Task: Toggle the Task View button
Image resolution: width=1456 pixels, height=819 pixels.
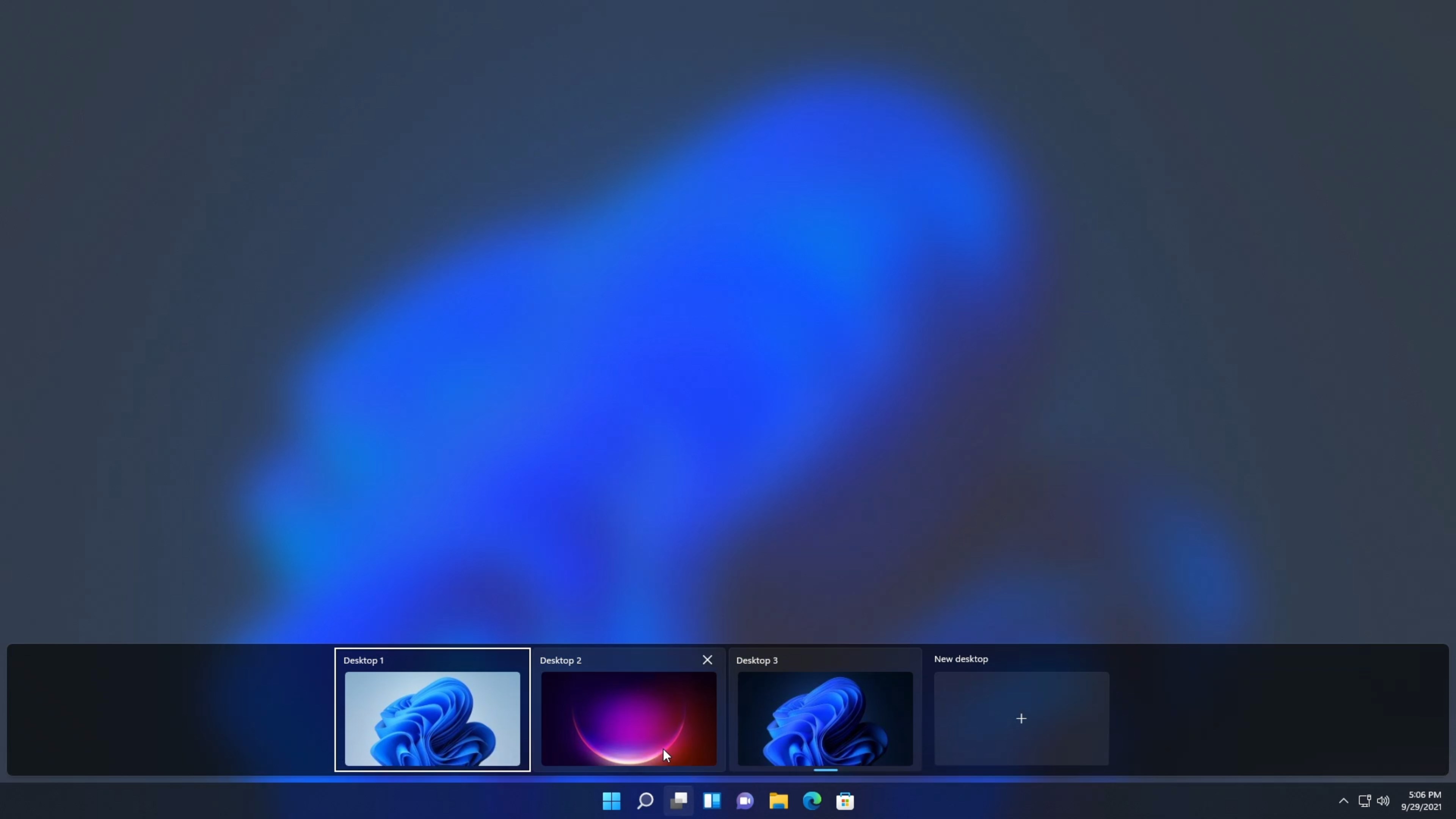Action: click(678, 801)
